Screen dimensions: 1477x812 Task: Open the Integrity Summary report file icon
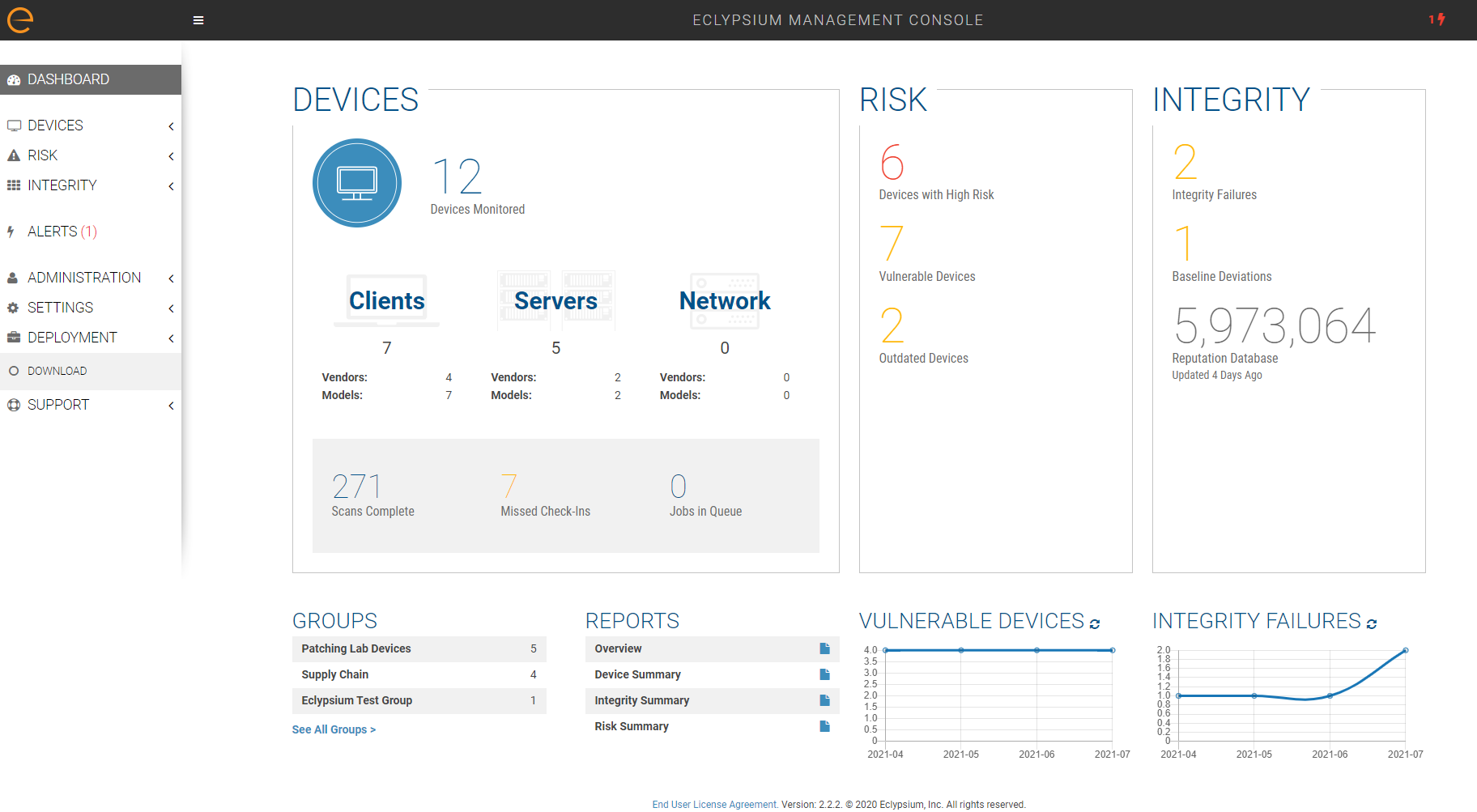click(824, 700)
